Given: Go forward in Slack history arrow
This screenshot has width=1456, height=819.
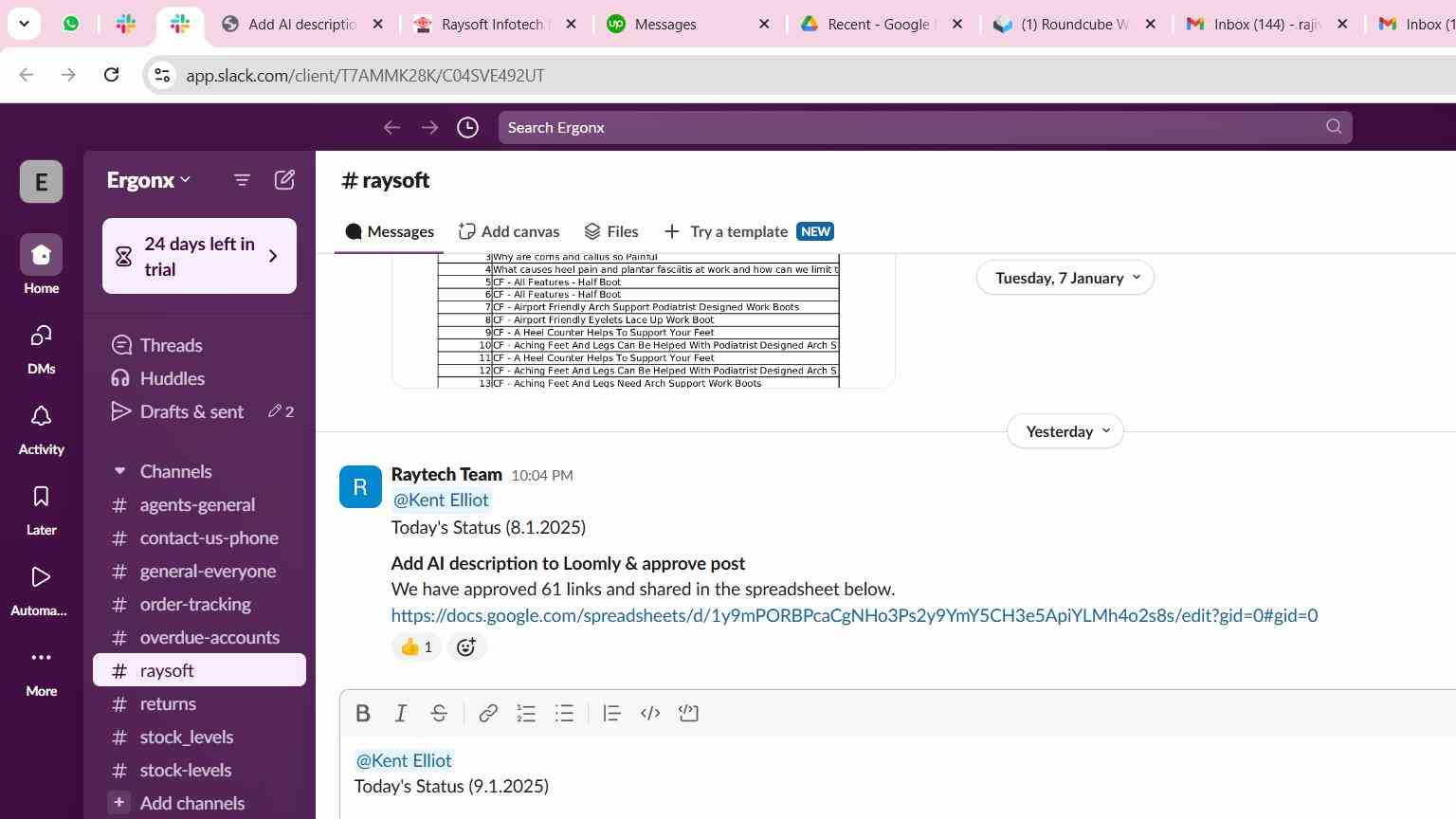Looking at the screenshot, I should pyautogui.click(x=429, y=127).
